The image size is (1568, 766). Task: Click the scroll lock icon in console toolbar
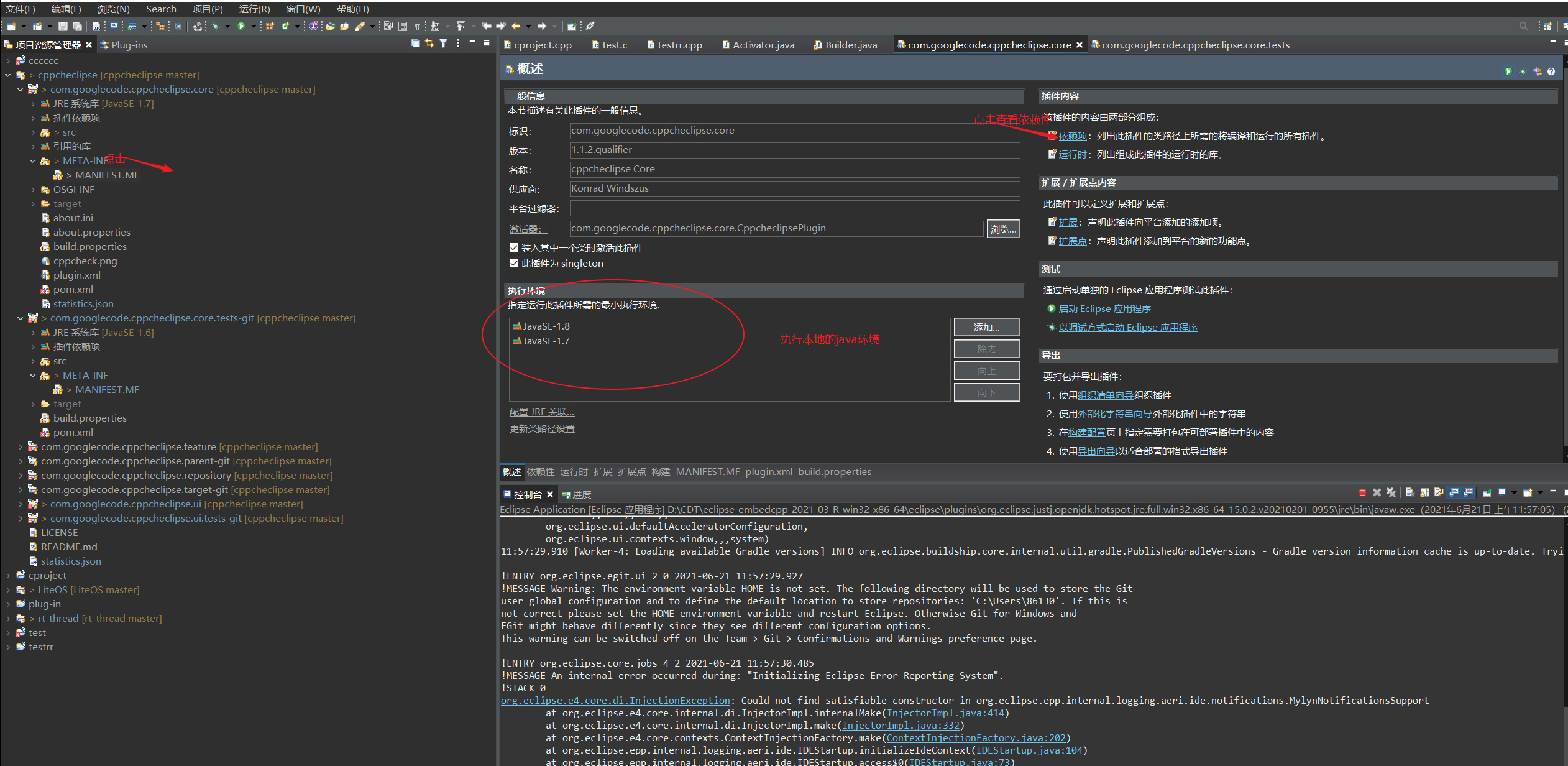[x=1424, y=493]
